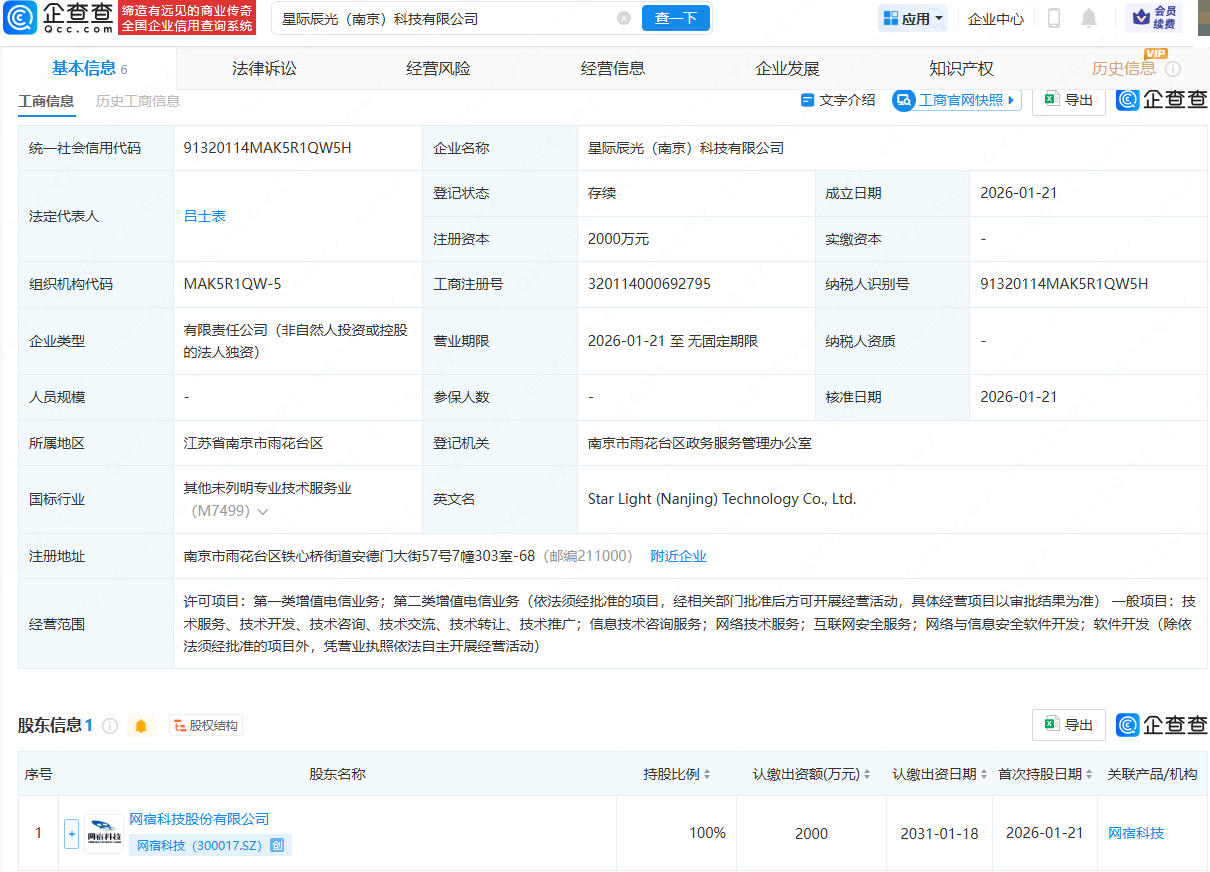Expand the plus icon on shareholder row 1
This screenshot has width=1210, height=872.
coord(71,833)
